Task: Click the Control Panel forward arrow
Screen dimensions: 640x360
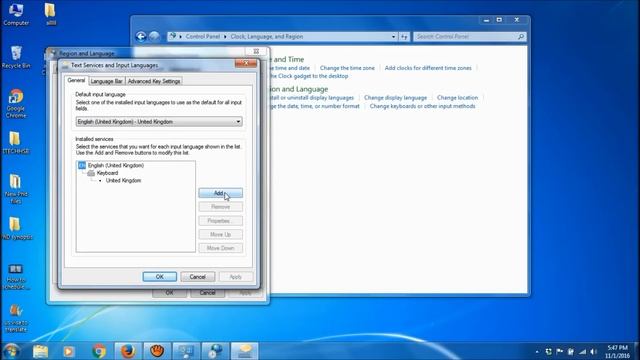Action: tap(154, 37)
